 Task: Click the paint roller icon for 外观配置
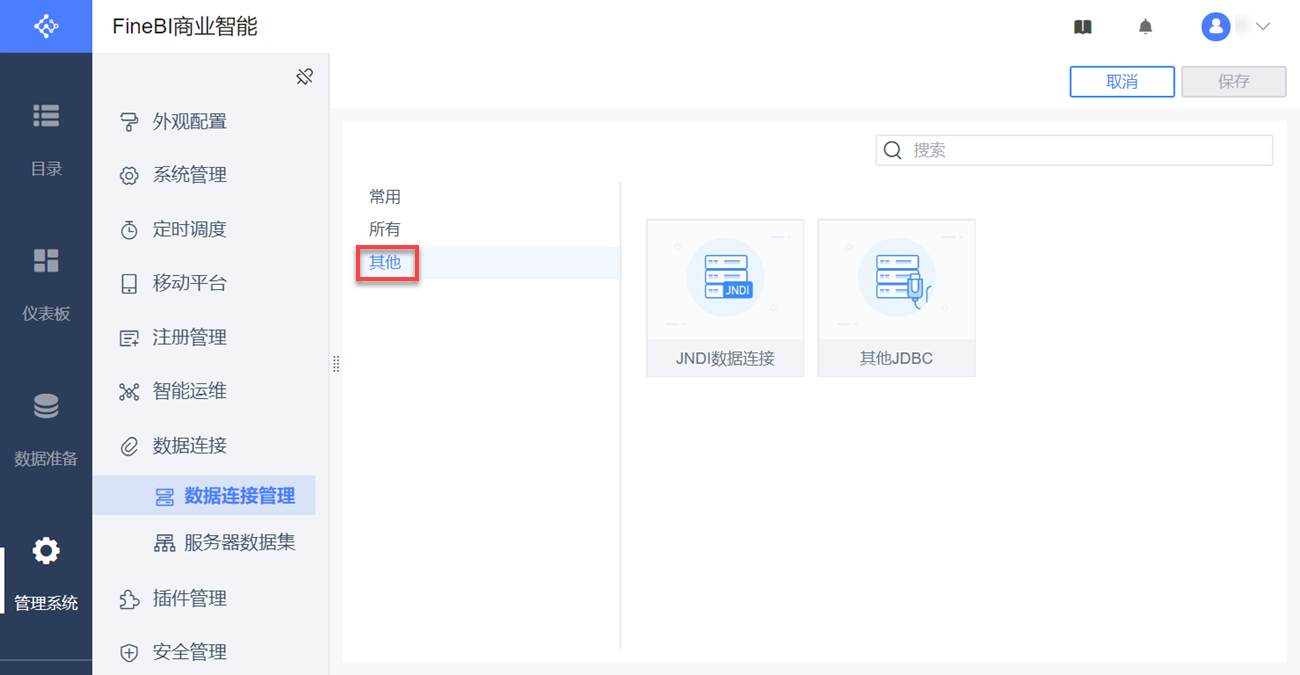(129, 122)
